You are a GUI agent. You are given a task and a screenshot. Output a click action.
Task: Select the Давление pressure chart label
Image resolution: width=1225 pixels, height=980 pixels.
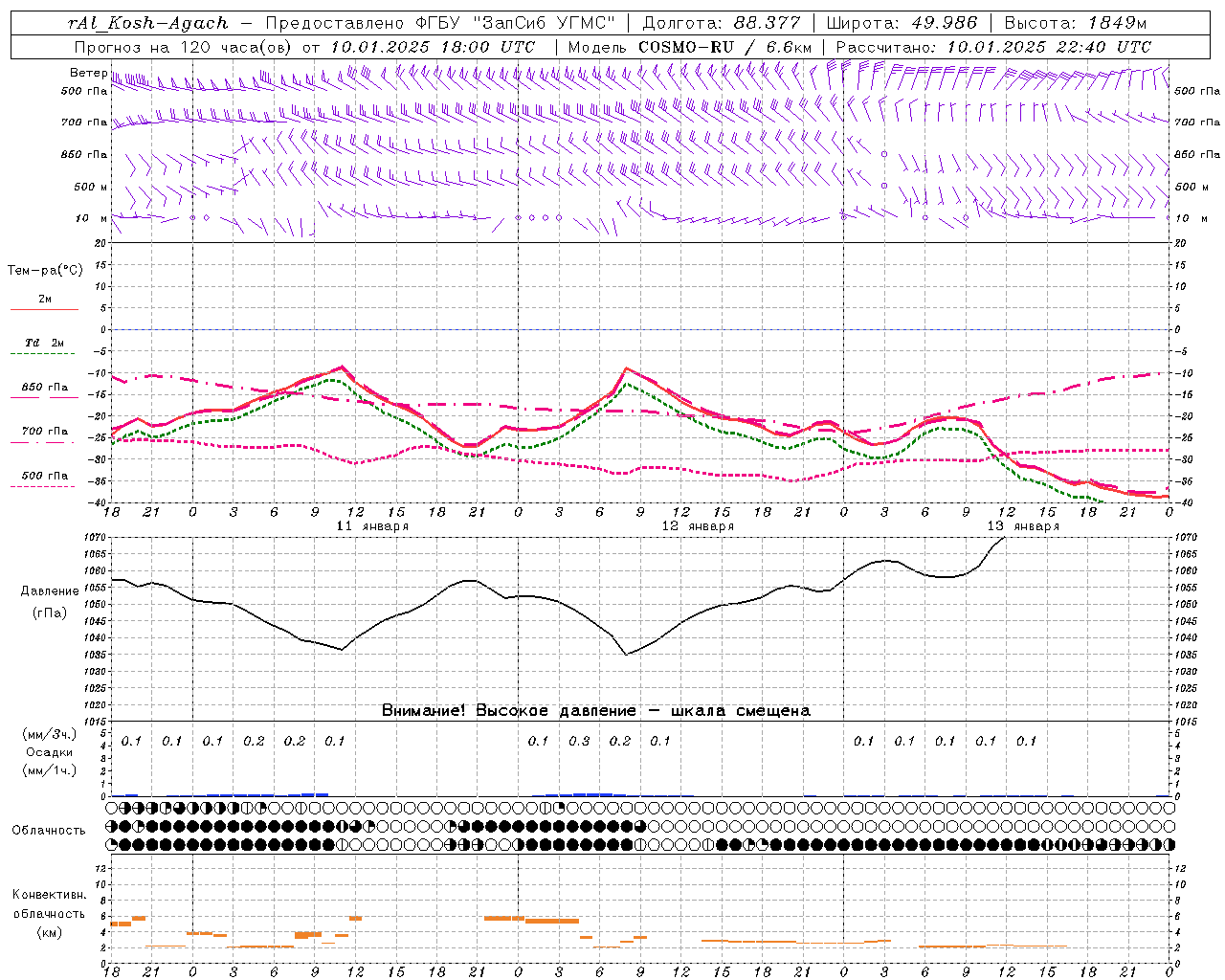(50, 591)
